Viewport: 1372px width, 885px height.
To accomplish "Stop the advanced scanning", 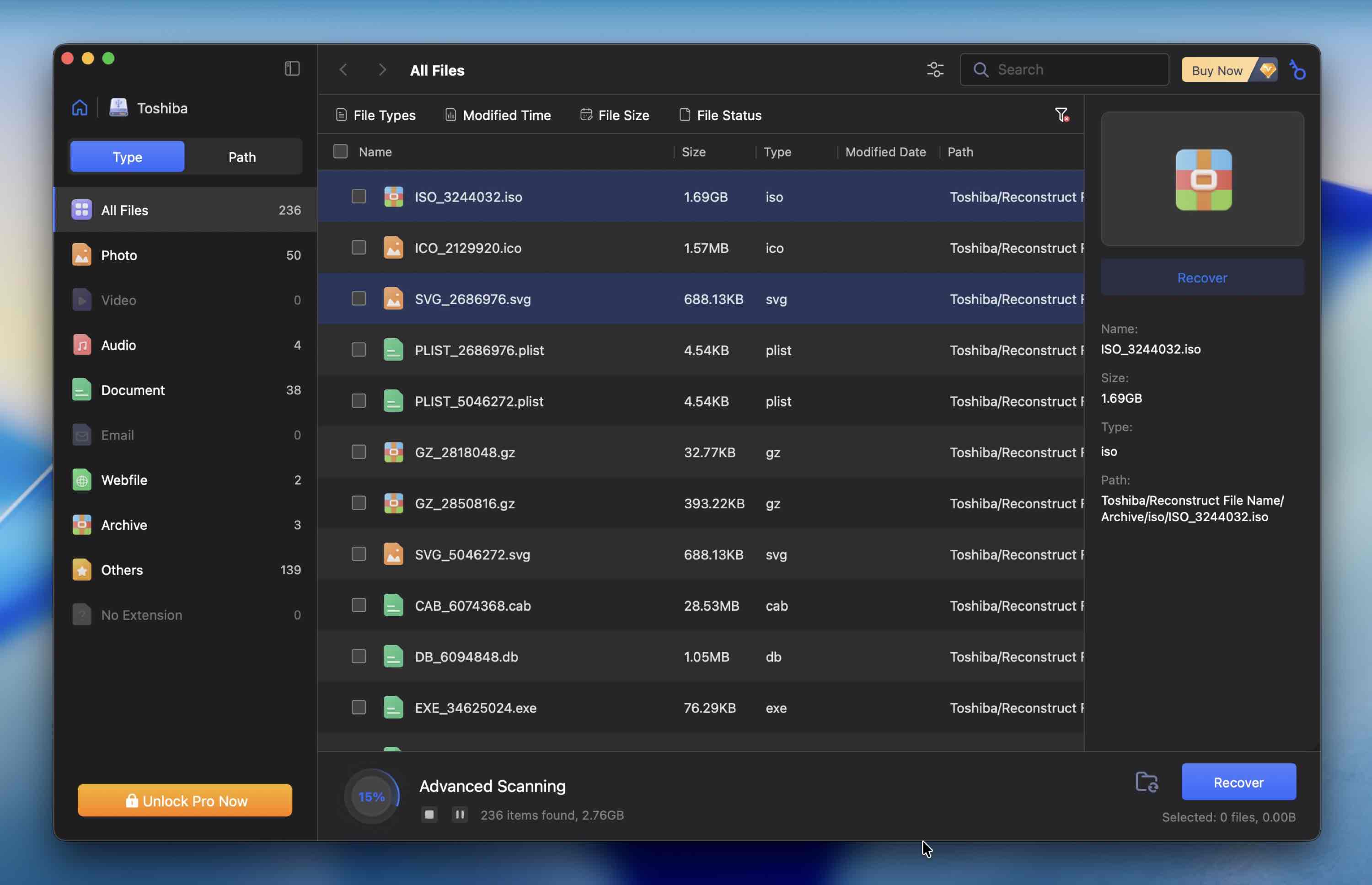I will tap(429, 814).
